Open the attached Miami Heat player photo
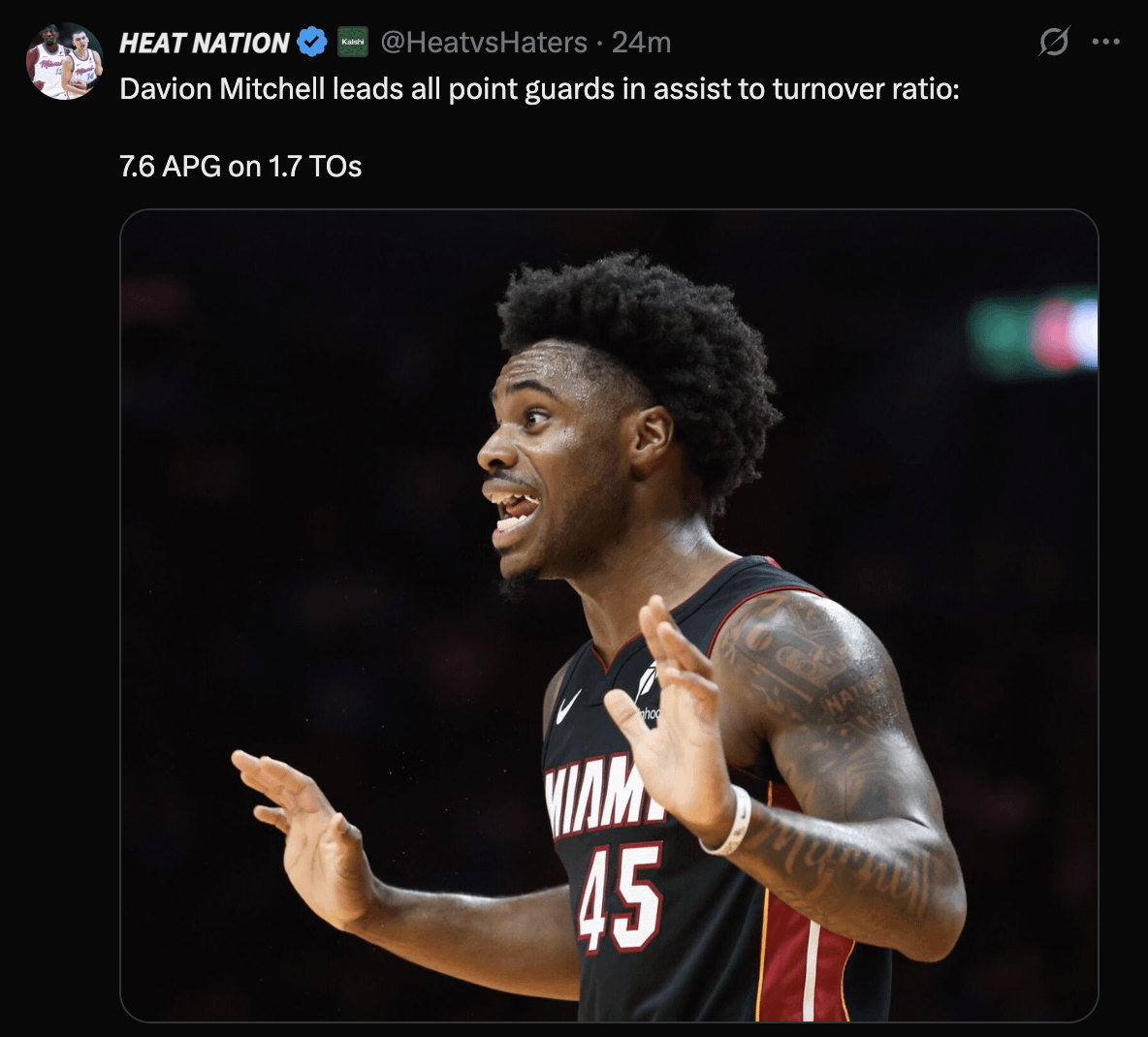 (x=609, y=615)
